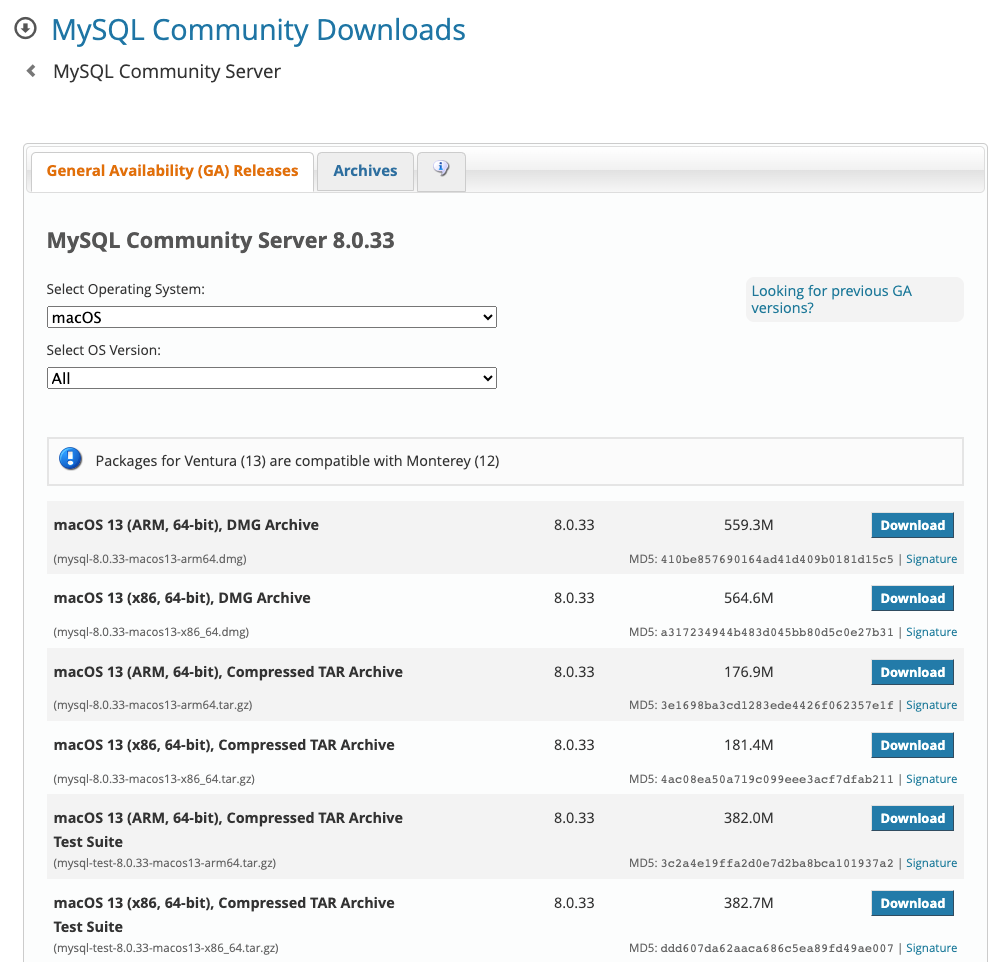Open Signature link for x86_64.dmg package
The image size is (1004, 962).
point(931,632)
